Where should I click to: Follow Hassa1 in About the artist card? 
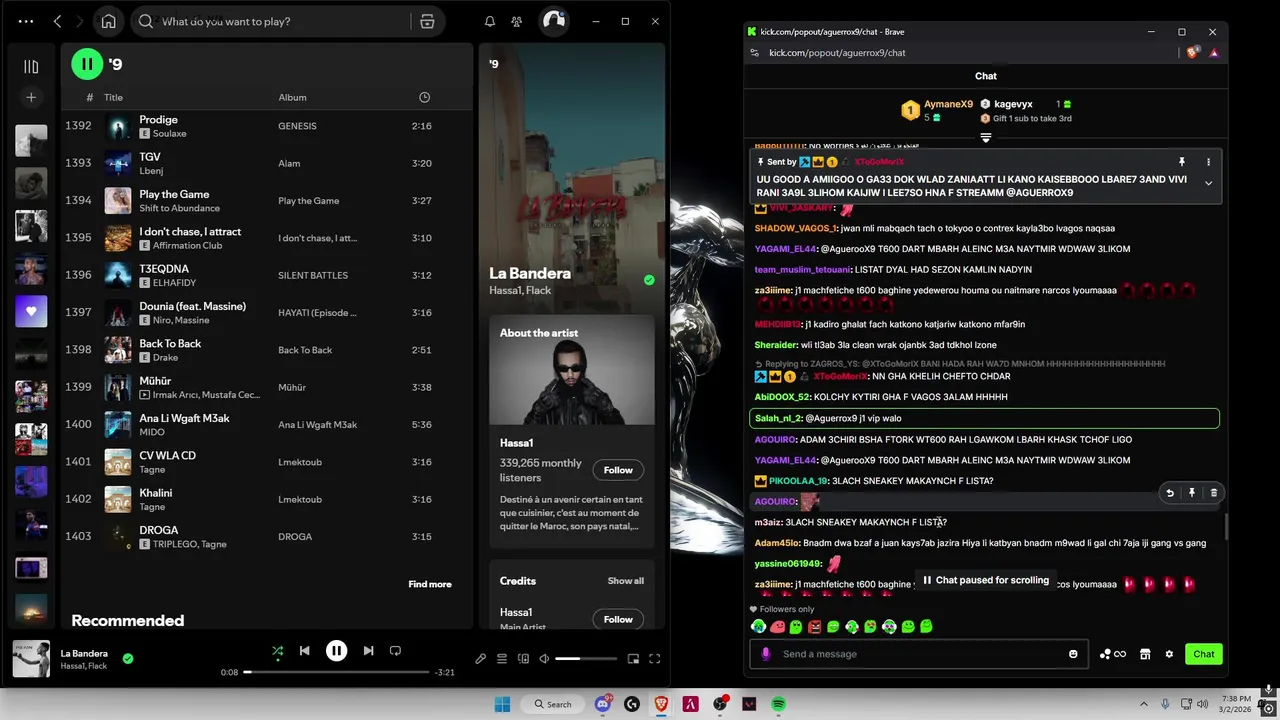618,470
